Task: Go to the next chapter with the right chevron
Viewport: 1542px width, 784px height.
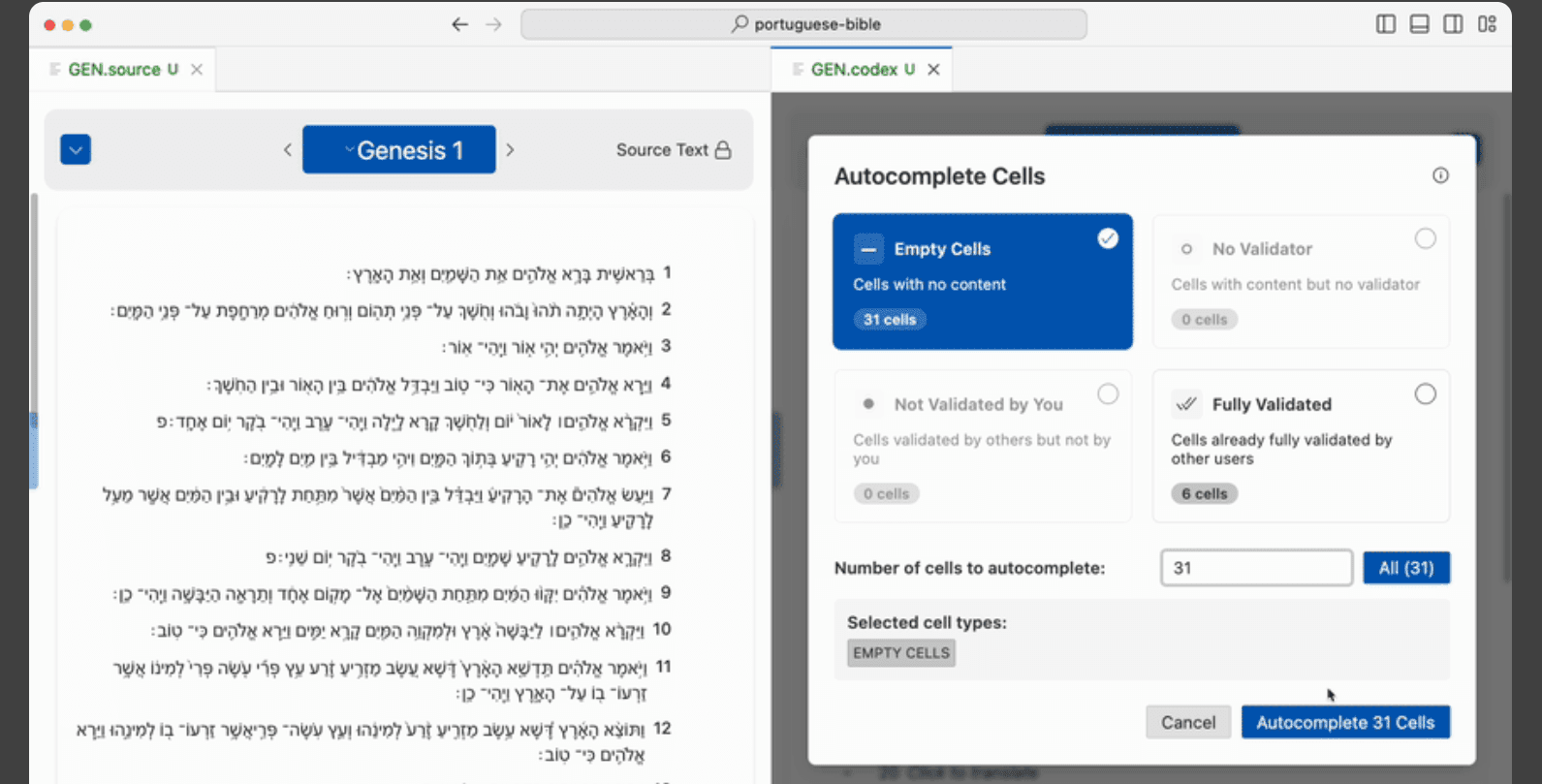Action: [510, 150]
